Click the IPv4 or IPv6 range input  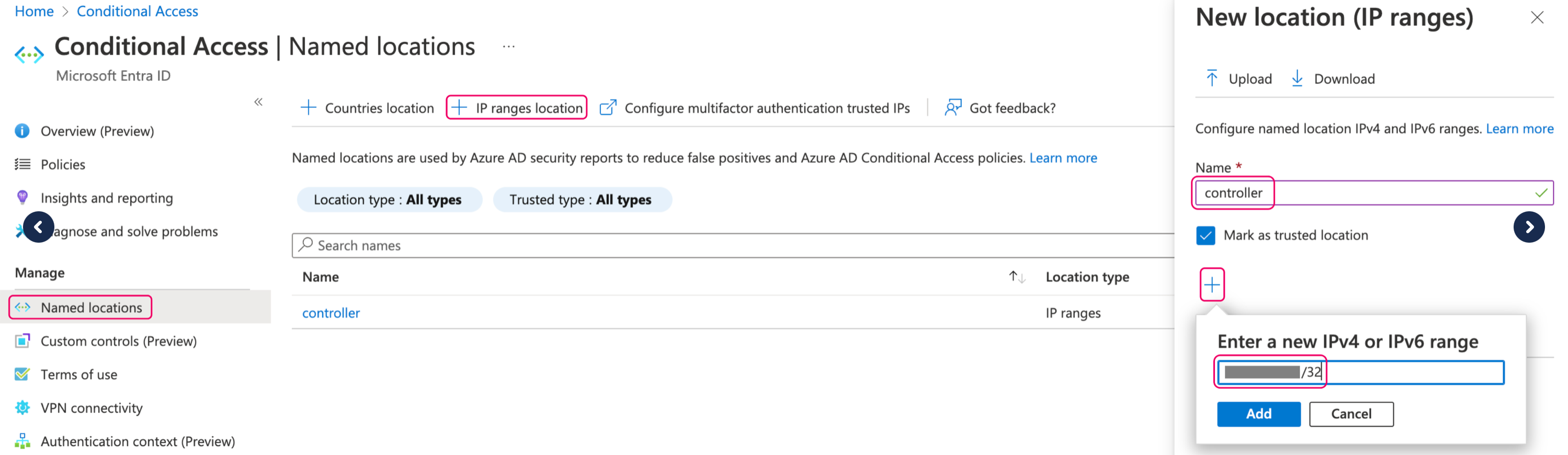coord(1360,372)
